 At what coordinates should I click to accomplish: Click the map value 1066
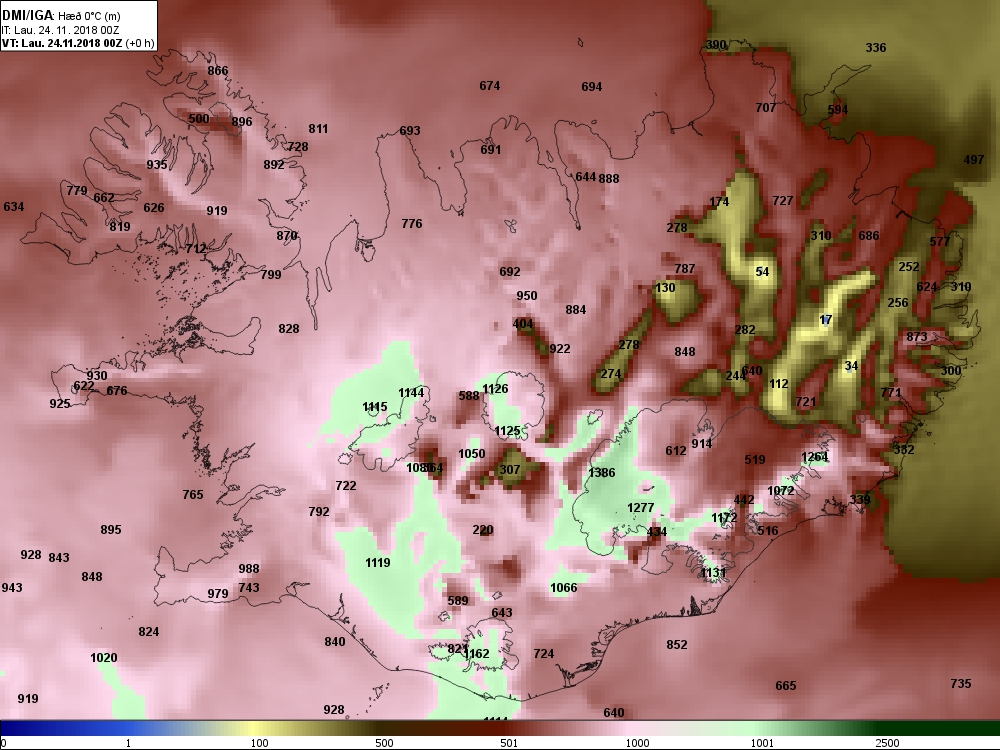coord(564,588)
